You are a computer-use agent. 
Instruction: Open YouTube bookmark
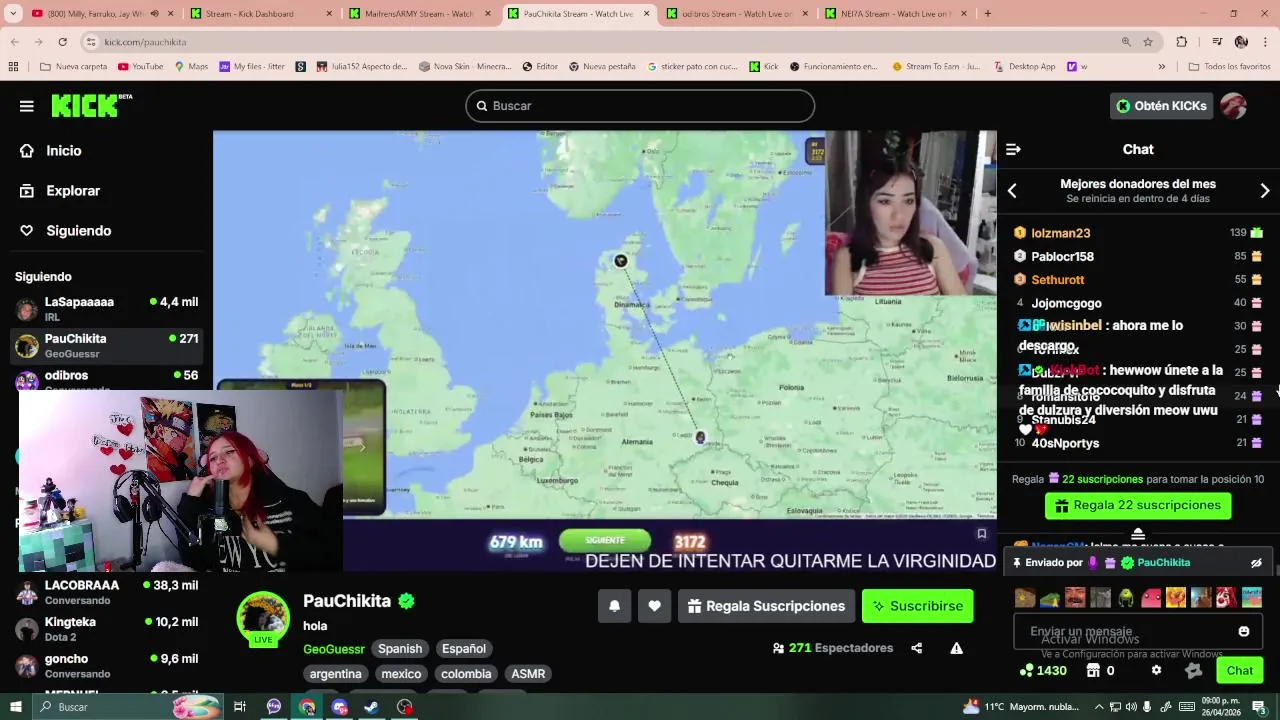tap(140, 67)
